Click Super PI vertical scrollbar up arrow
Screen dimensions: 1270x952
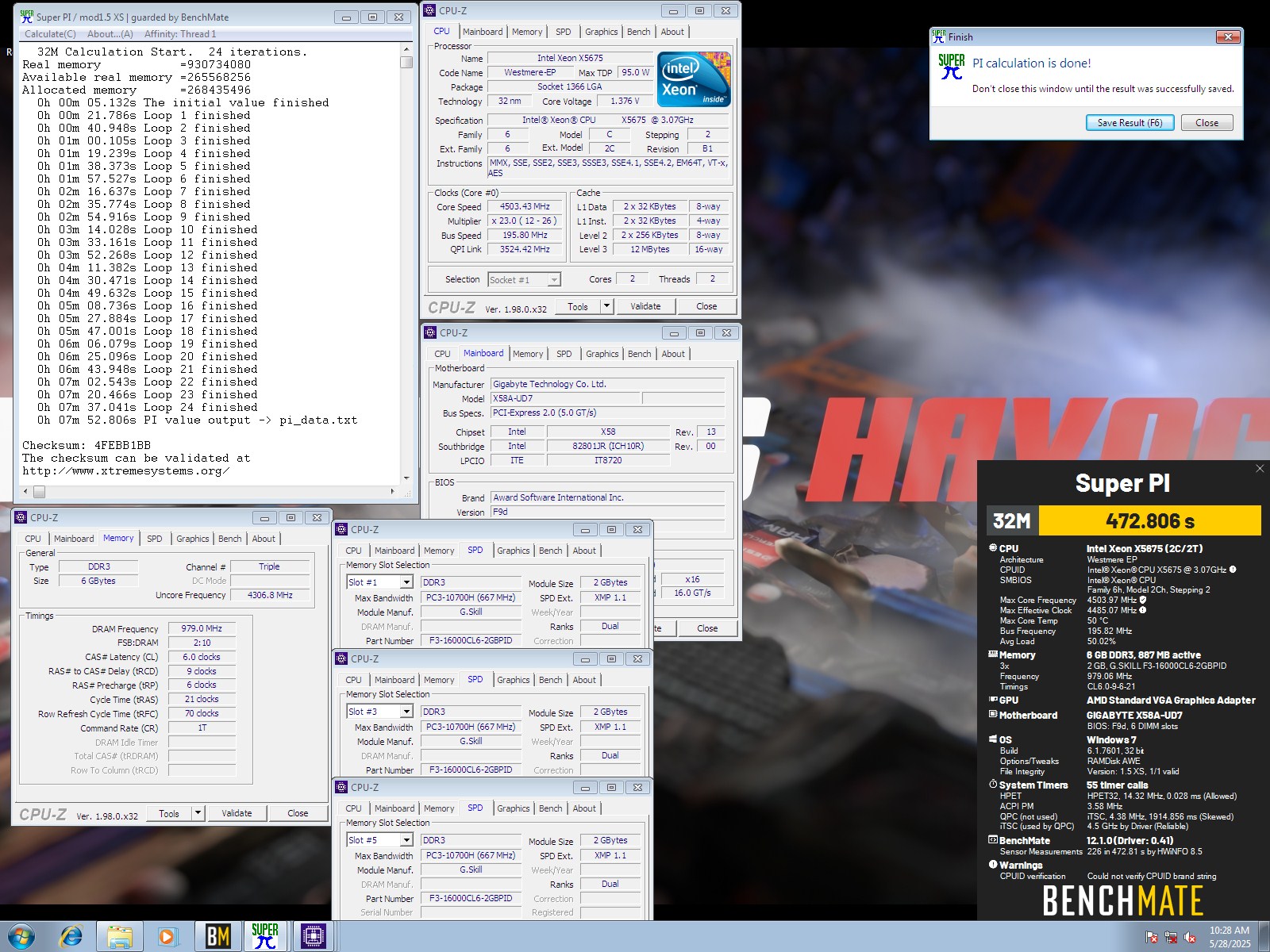tap(406, 48)
